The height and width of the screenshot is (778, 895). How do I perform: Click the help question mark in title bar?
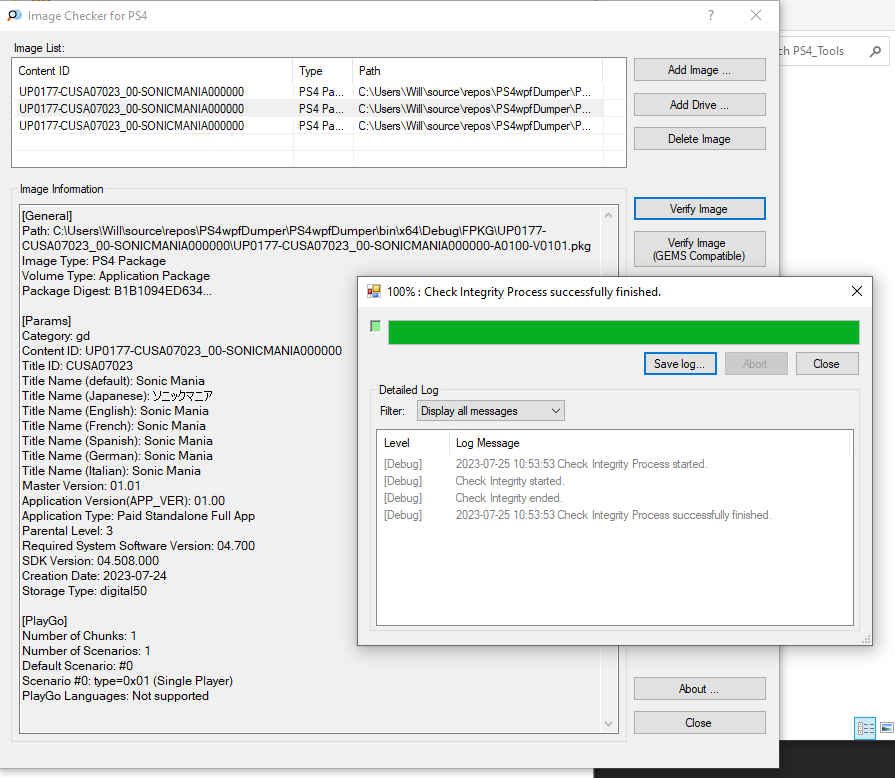[x=711, y=15]
